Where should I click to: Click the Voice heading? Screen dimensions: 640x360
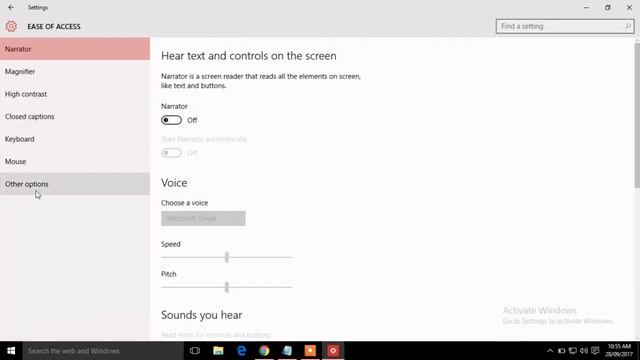pyautogui.click(x=174, y=183)
